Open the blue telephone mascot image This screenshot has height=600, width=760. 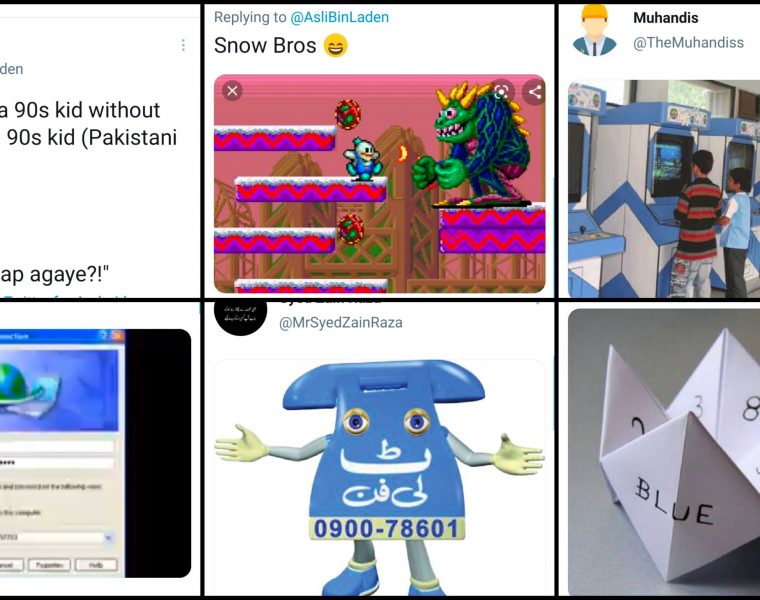pyautogui.click(x=380, y=477)
